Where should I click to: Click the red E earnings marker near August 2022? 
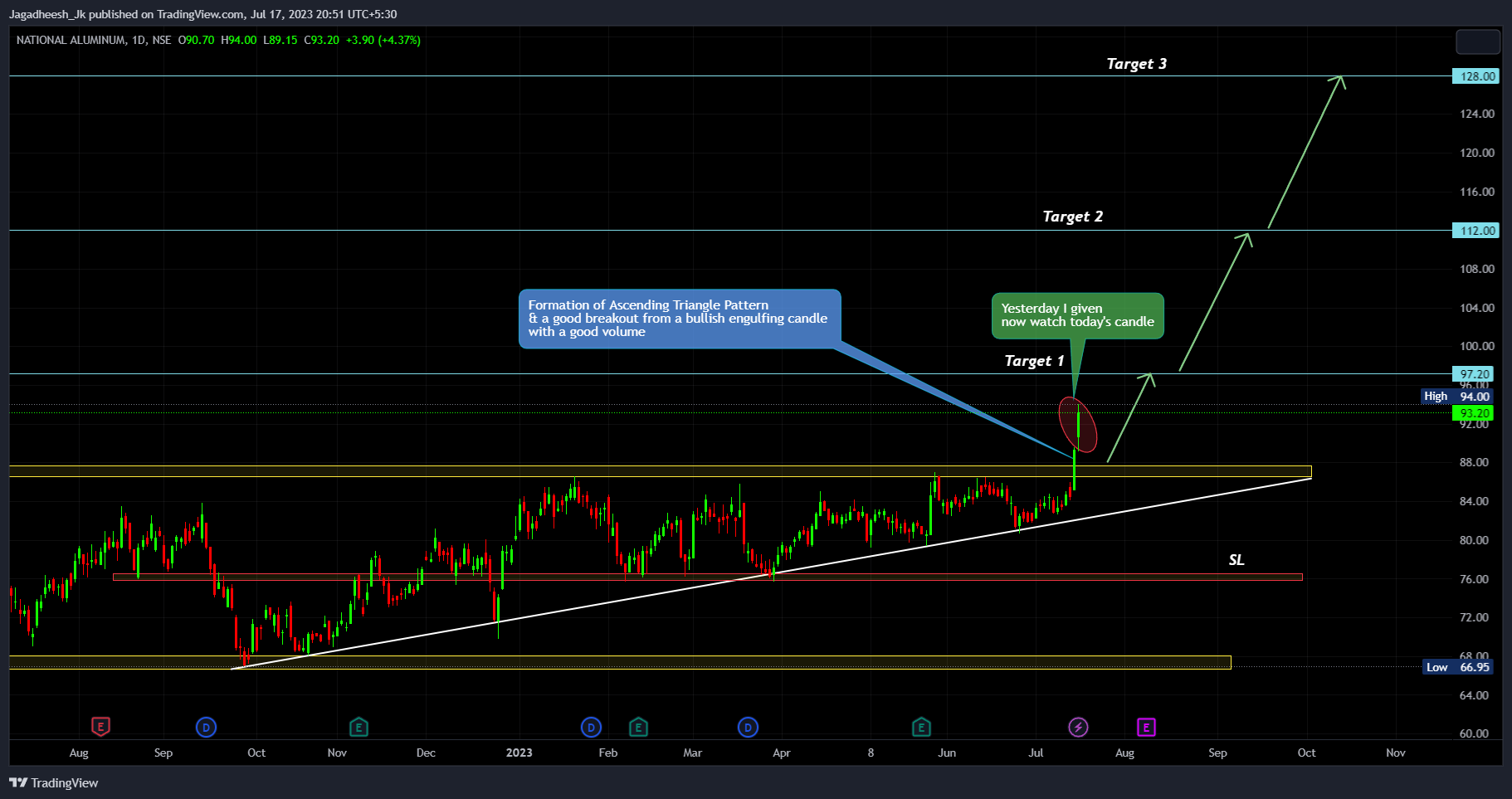click(x=100, y=728)
